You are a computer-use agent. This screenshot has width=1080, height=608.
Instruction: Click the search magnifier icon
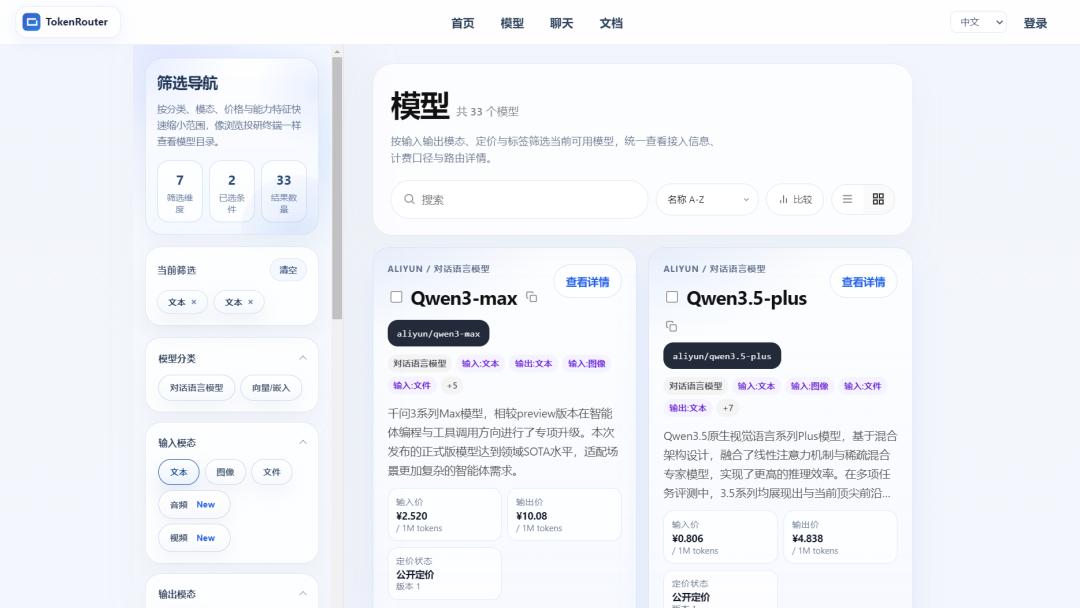tap(409, 199)
